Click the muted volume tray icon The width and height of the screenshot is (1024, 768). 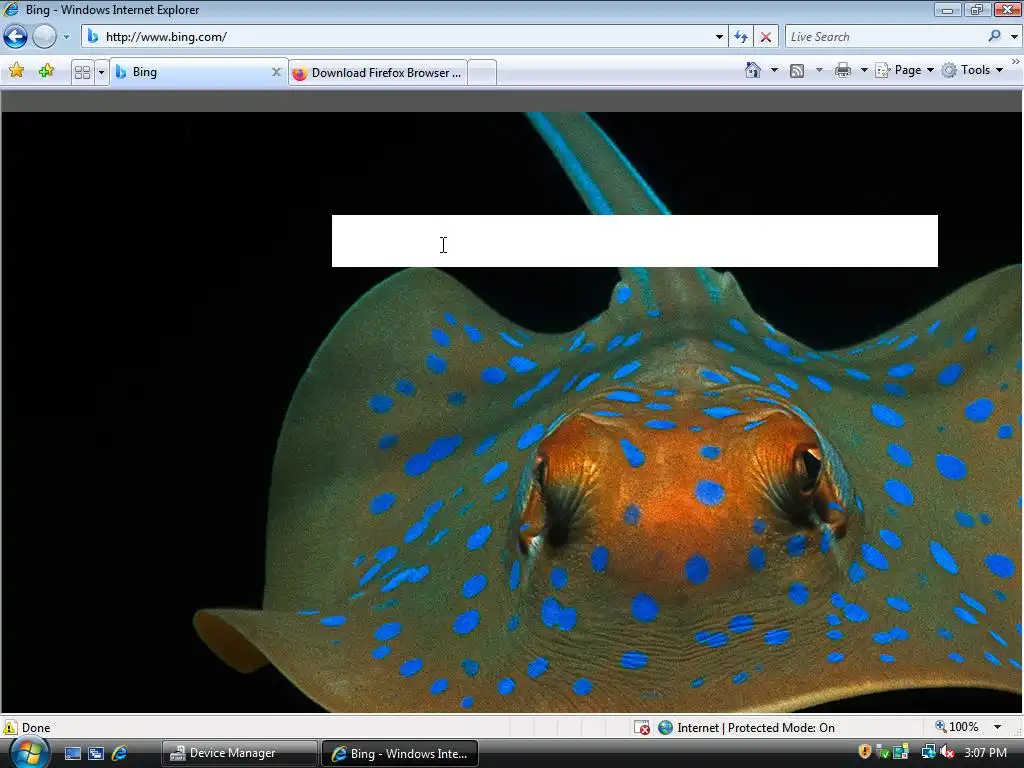pos(947,752)
